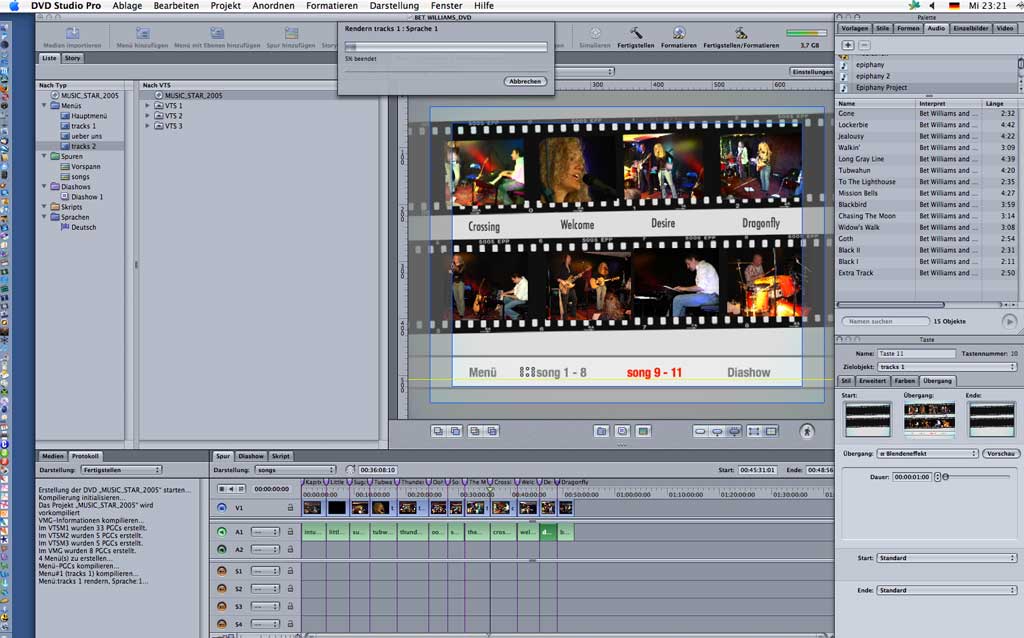Screen dimensions: 1024x638
Task: Click the plus icon in Palette panel
Action: pos(848,46)
